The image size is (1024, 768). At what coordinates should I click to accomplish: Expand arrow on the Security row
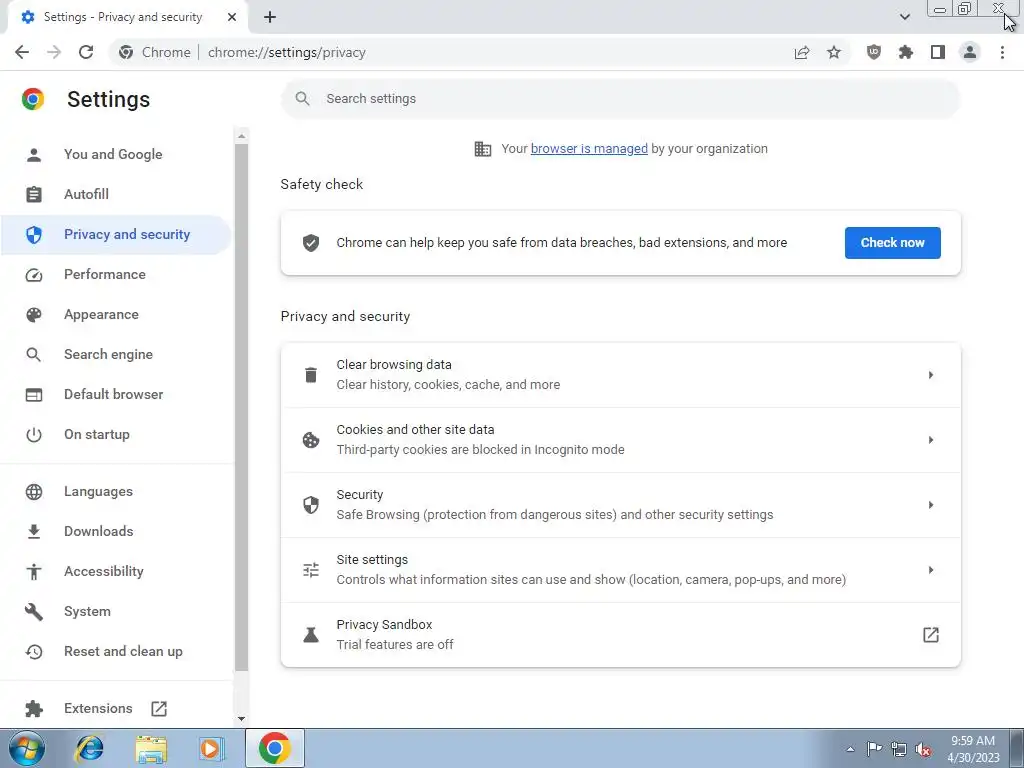[931, 505]
